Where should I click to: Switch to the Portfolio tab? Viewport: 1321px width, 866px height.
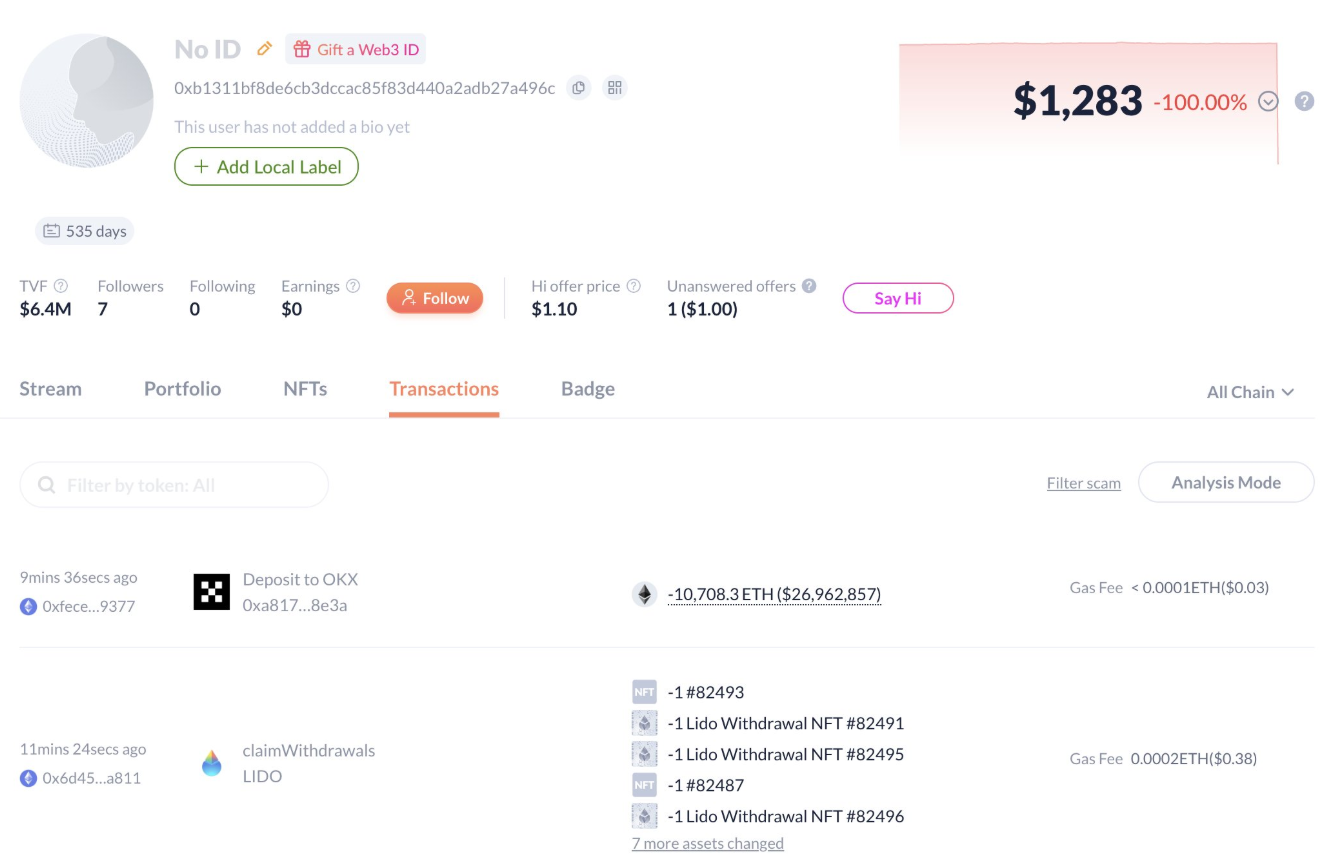tap(182, 389)
